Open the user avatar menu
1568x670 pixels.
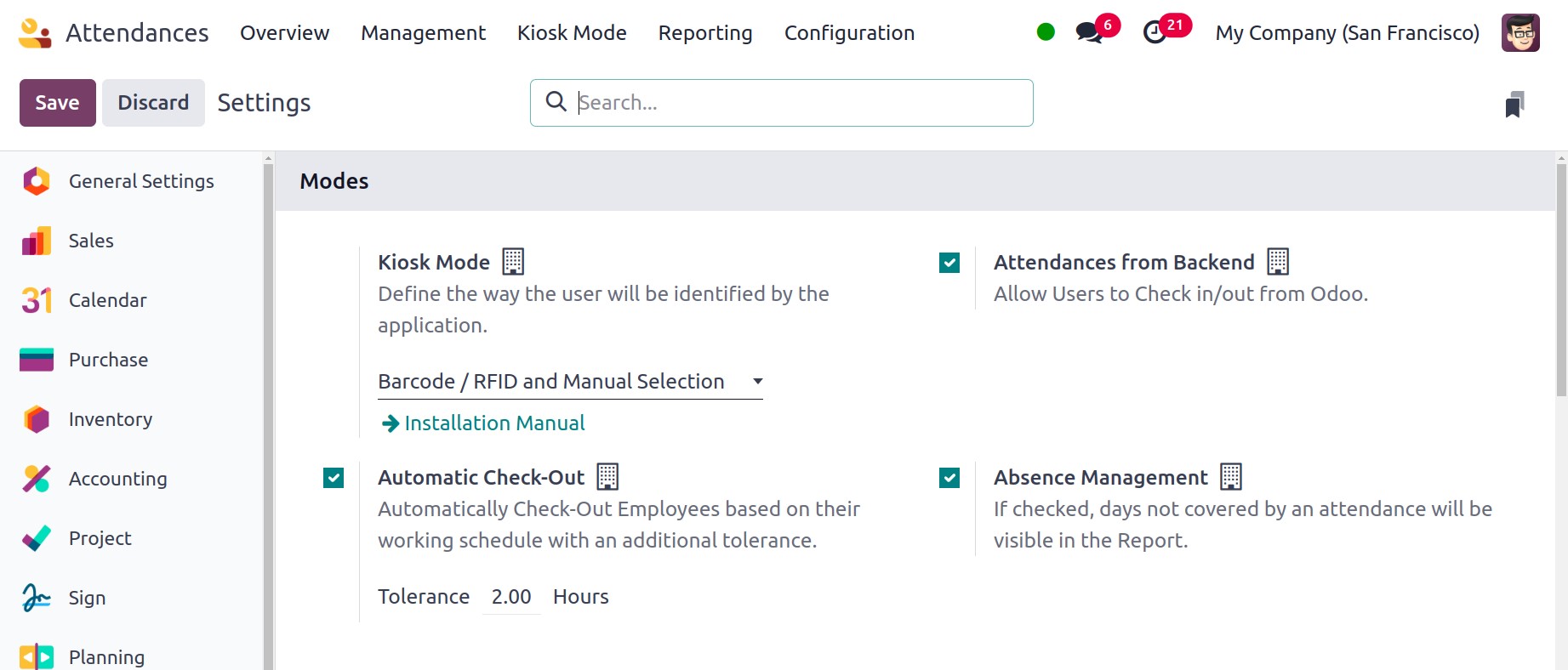[x=1520, y=33]
